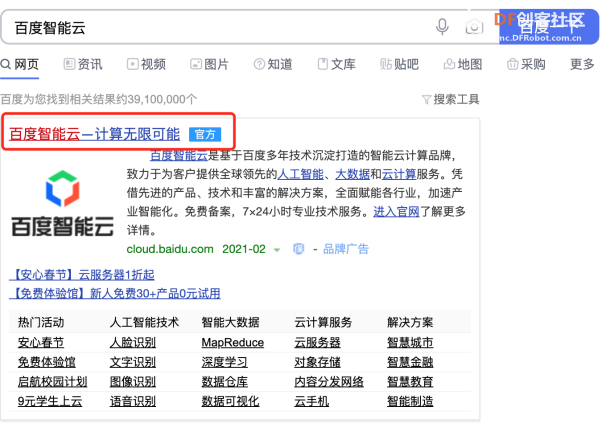Expand the dropdown arrow after 2021-02
Viewport: 602px width, 424px height.
tap(277, 250)
